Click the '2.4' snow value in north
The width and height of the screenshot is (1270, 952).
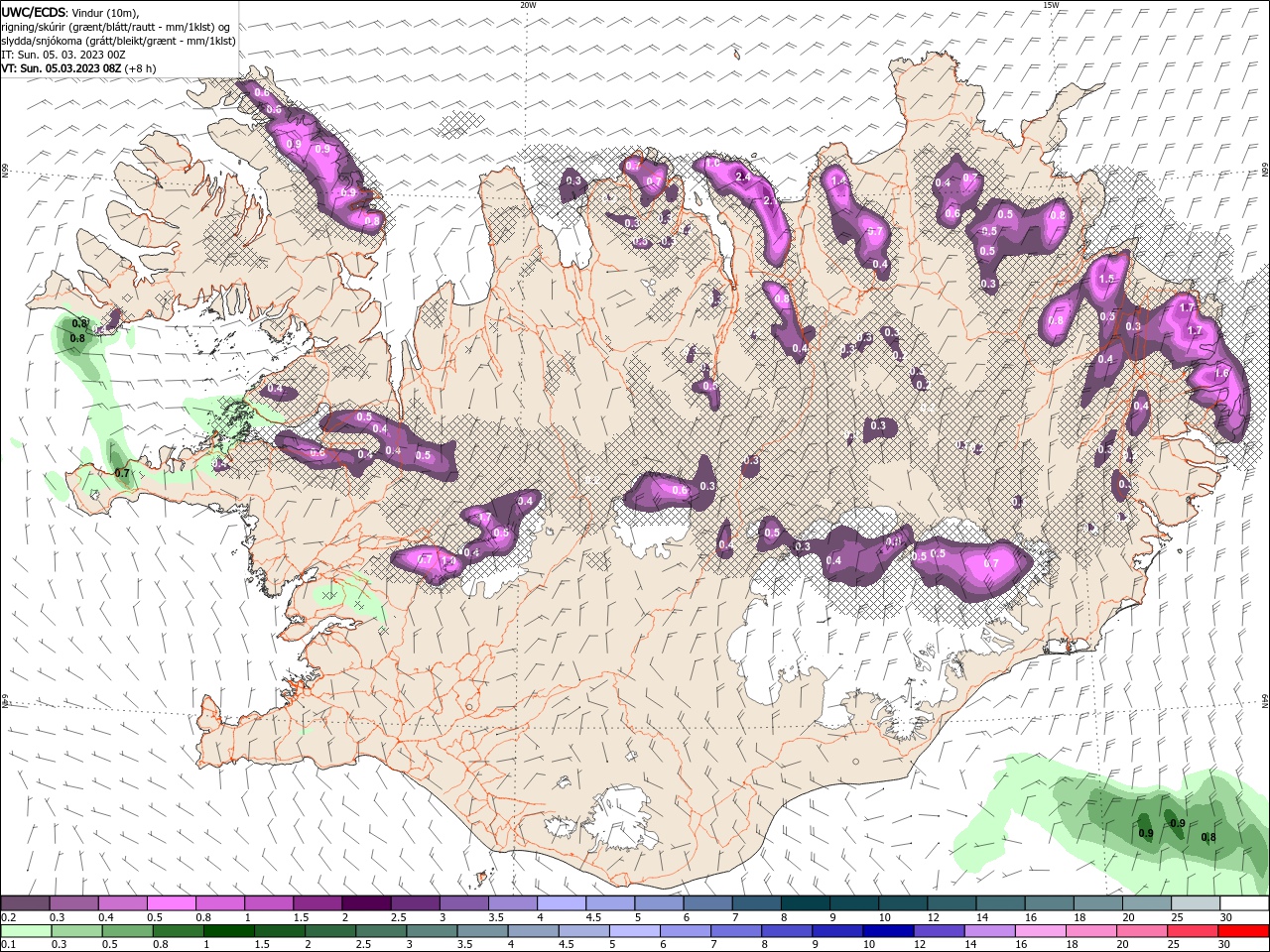pyautogui.click(x=744, y=176)
